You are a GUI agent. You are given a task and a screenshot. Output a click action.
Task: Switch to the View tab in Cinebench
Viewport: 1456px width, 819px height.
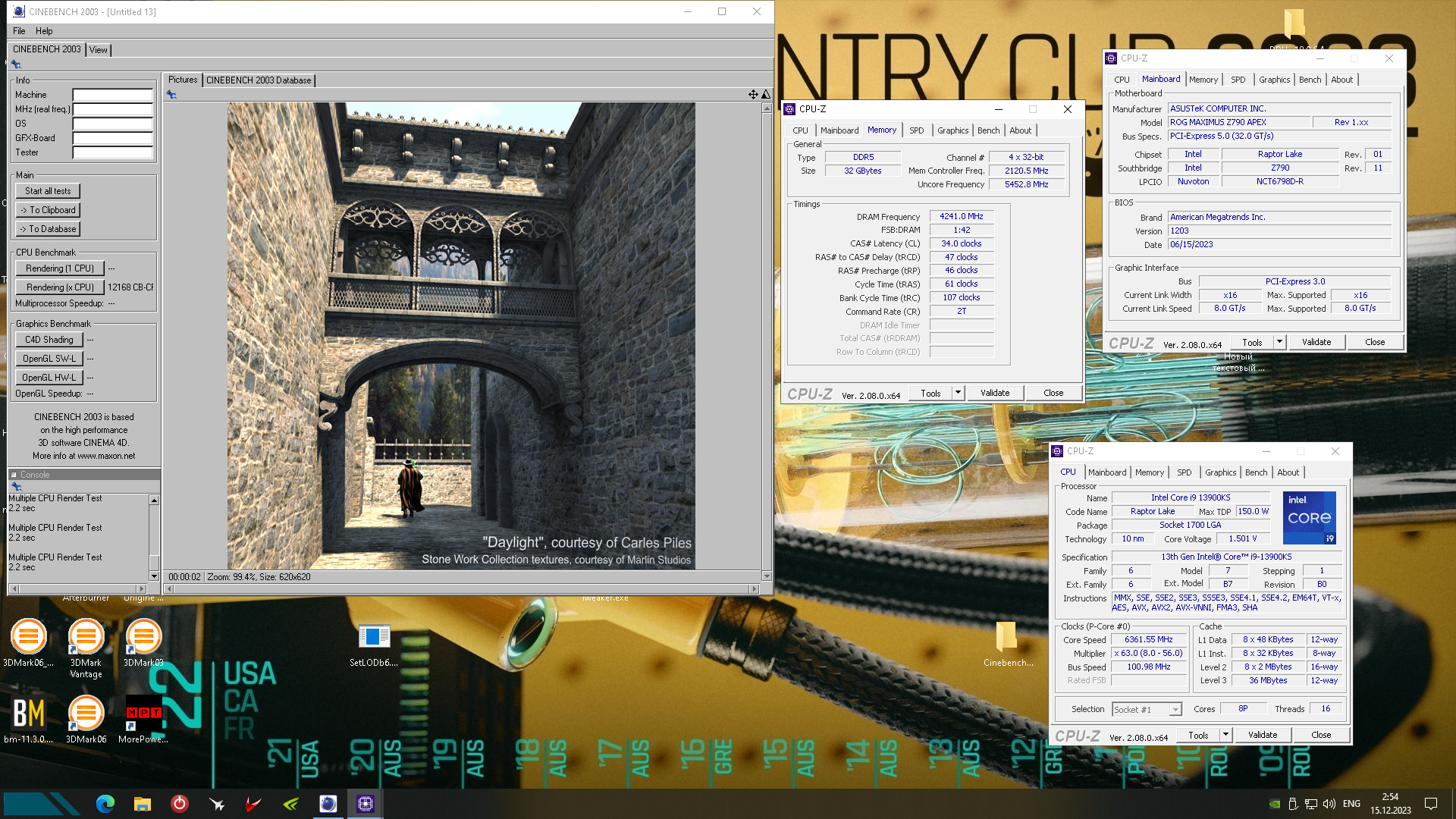pyautogui.click(x=99, y=50)
